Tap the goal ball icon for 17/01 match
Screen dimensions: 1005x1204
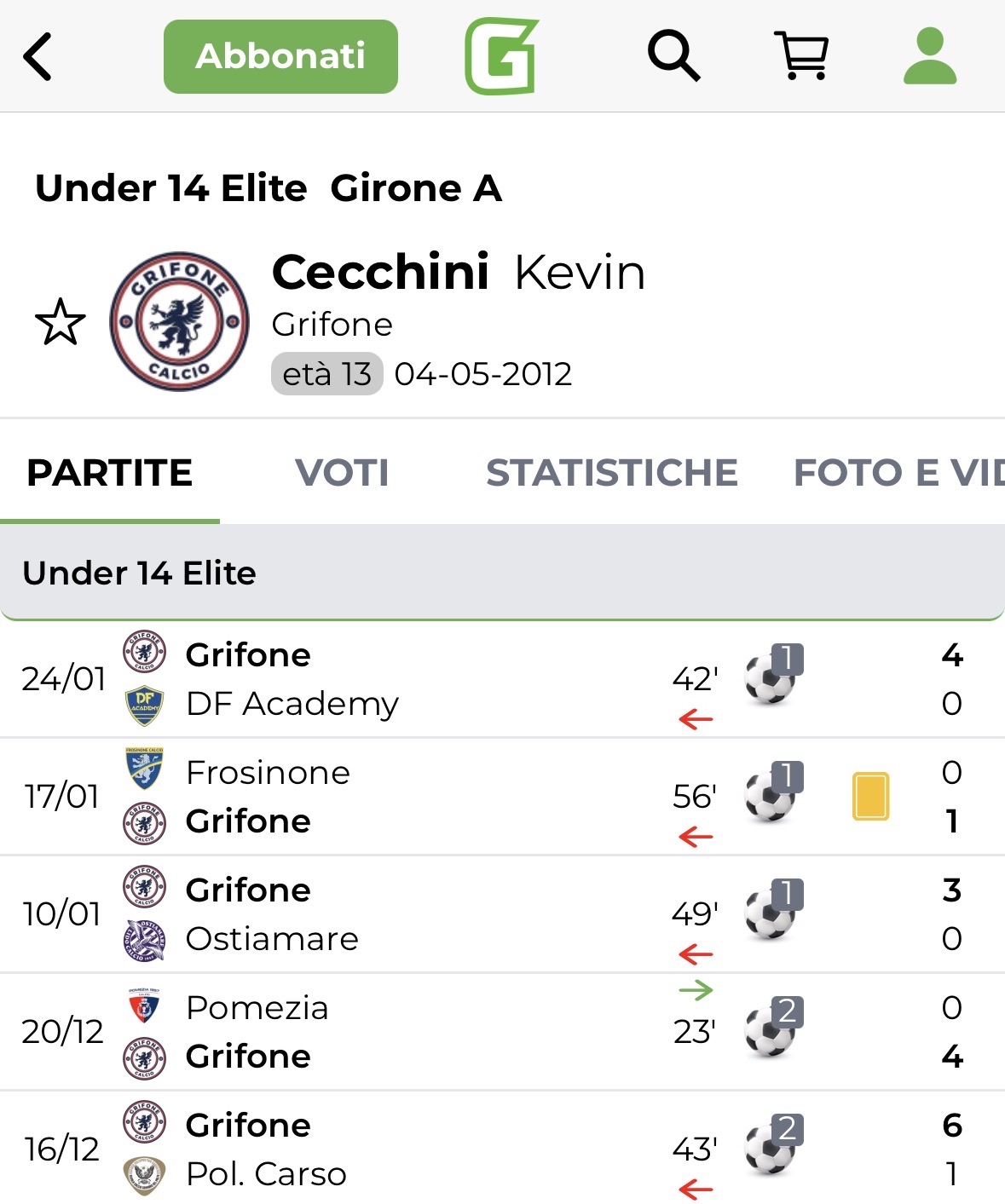772,794
